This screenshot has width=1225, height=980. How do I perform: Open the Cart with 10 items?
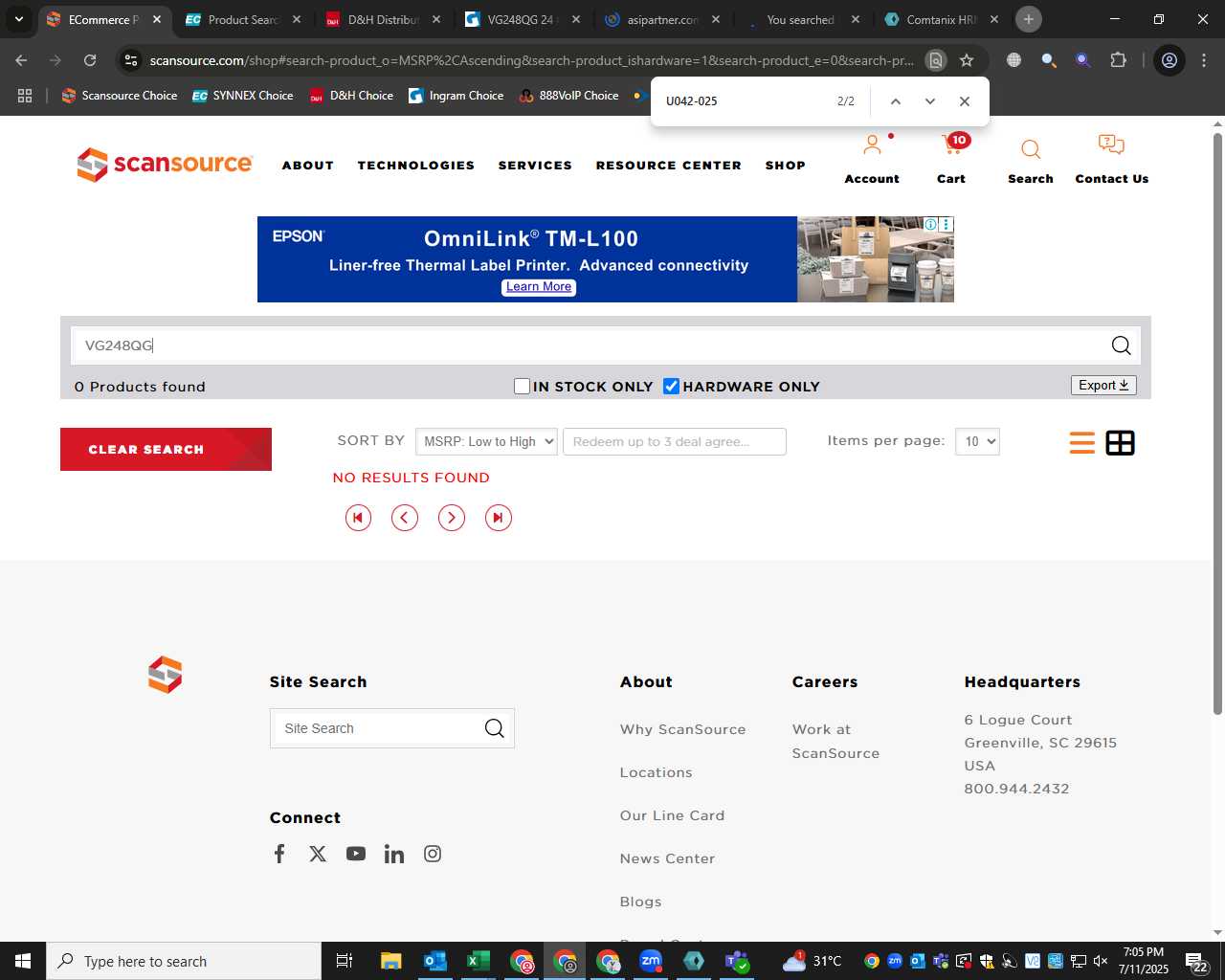point(952,145)
